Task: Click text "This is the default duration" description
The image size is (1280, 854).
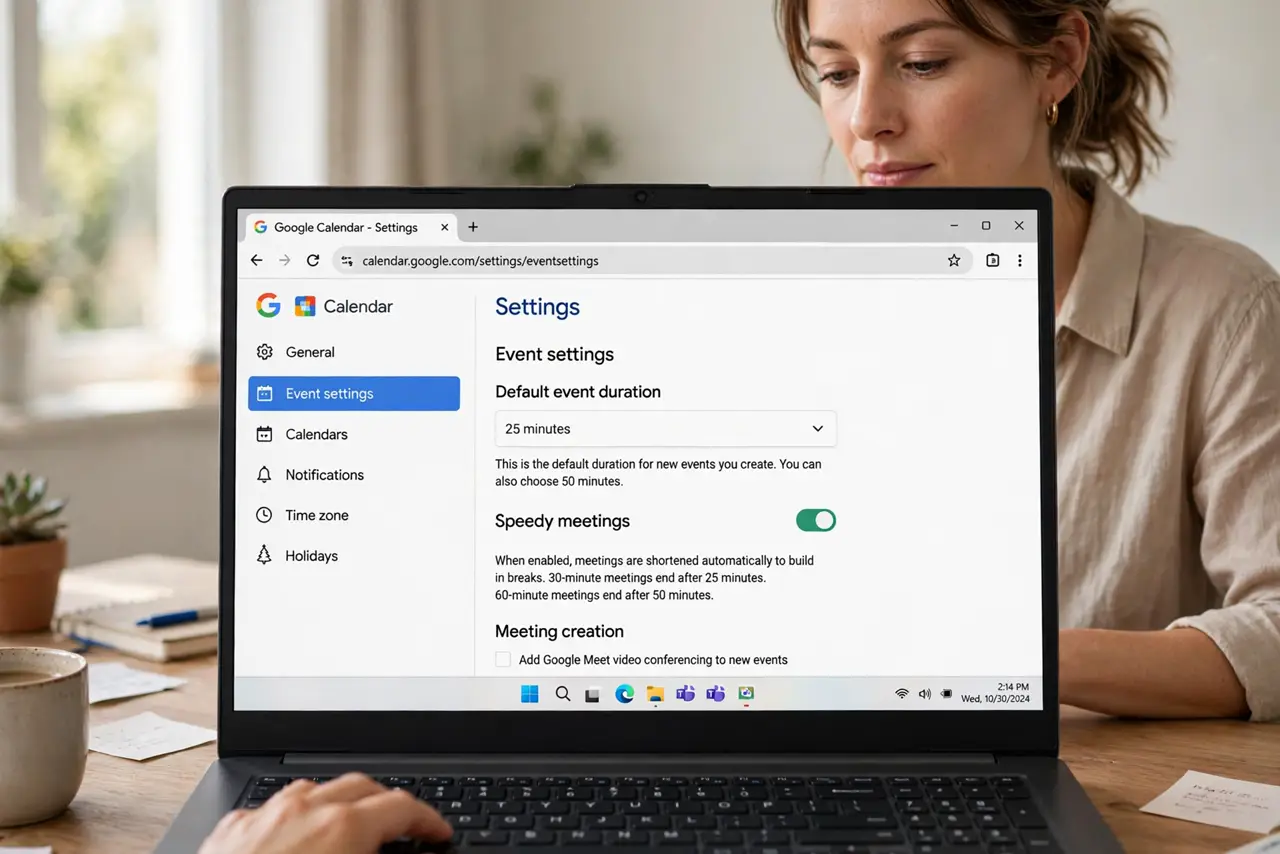Action: pyautogui.click(x=658, y=473)
